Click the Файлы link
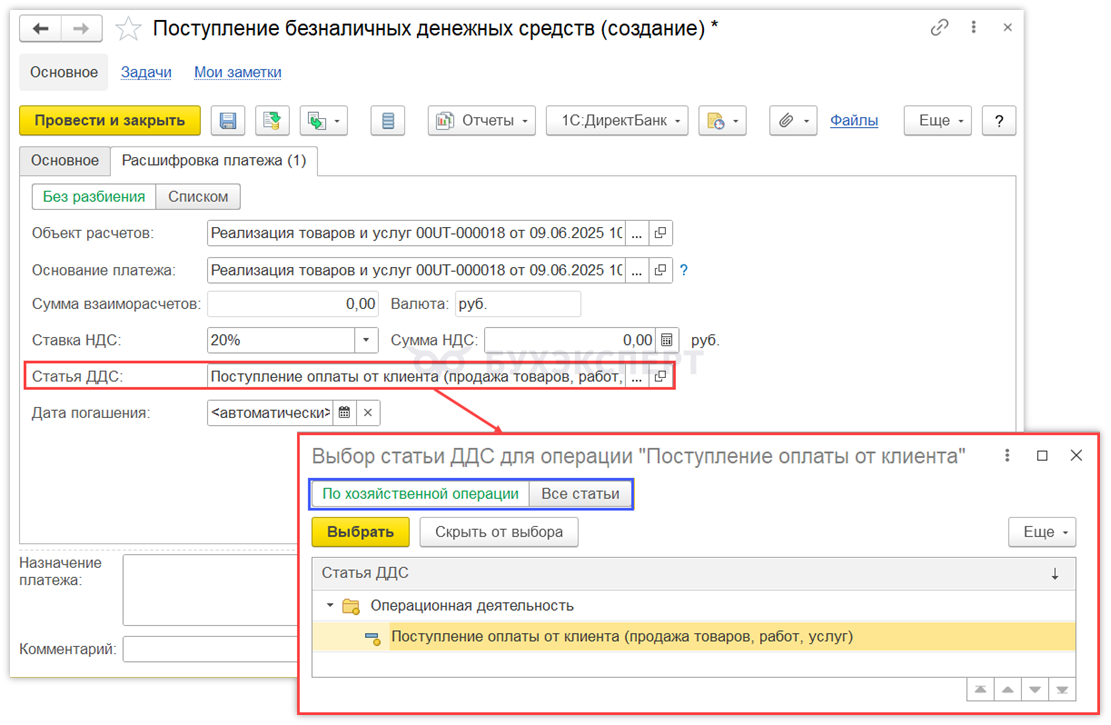1111x725 pixels. [854, 121]
